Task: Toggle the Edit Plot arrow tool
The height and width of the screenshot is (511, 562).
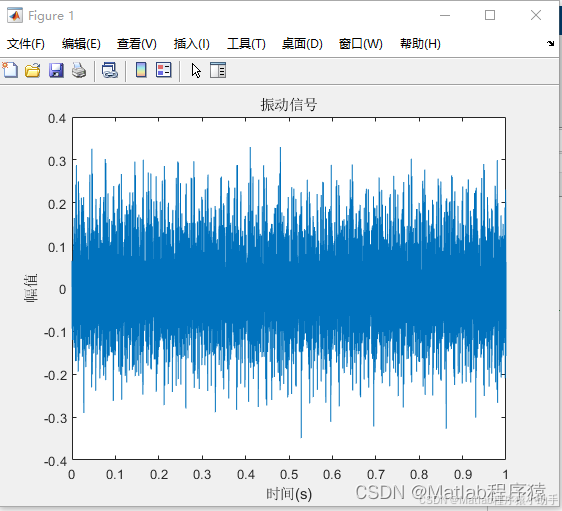Action: (x=196, y=70)
